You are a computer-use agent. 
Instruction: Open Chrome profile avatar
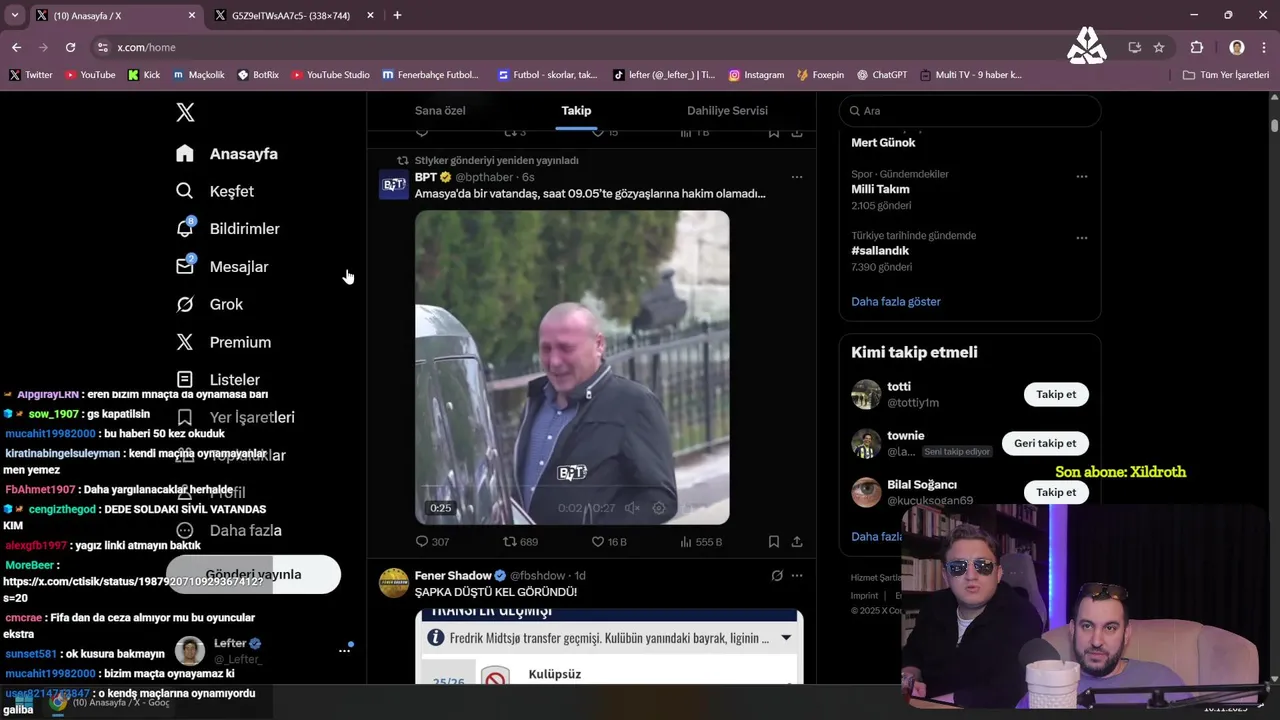(x=1237, y=47)
